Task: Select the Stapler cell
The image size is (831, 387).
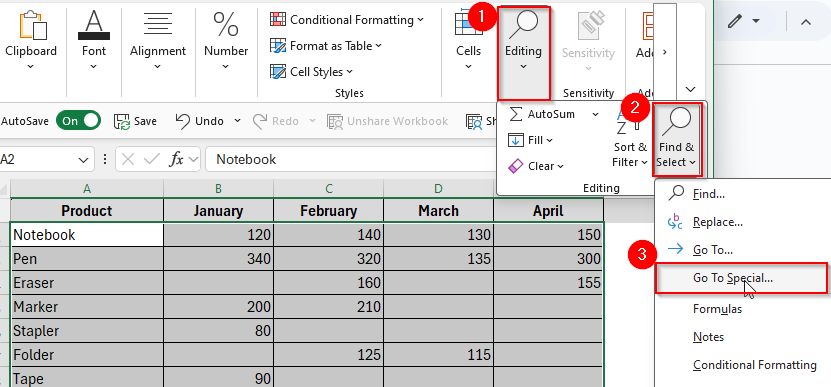Action: (x=87, y=331)
